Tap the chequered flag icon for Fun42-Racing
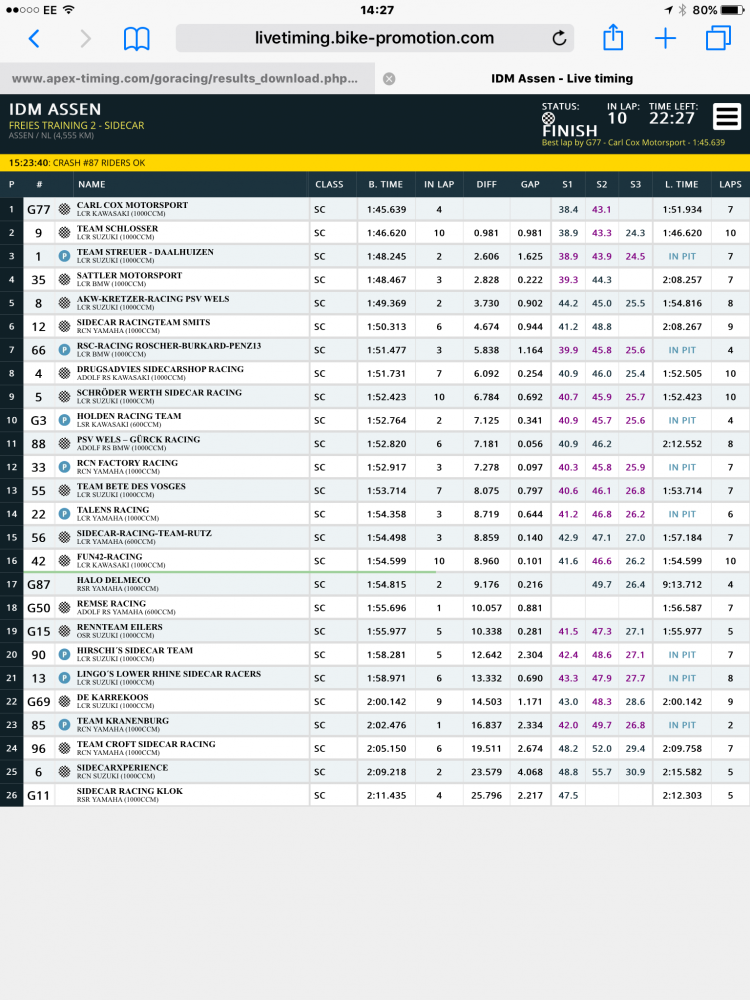Screen dimensions: 750x1000 pyautogui.click(x=64, y=561)
